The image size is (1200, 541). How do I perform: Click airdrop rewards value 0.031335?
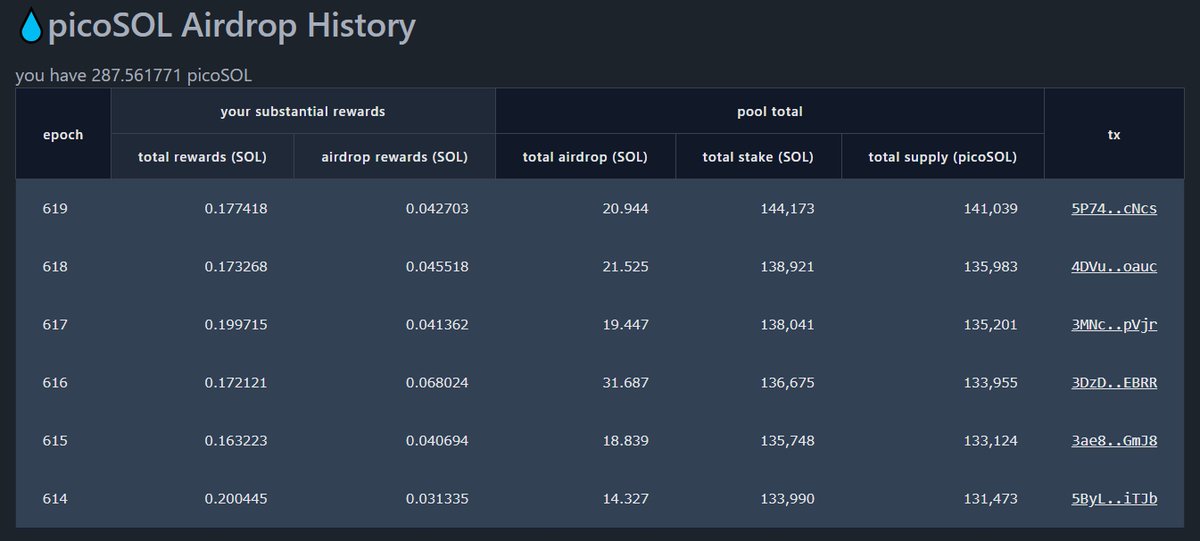coord(437,499)
